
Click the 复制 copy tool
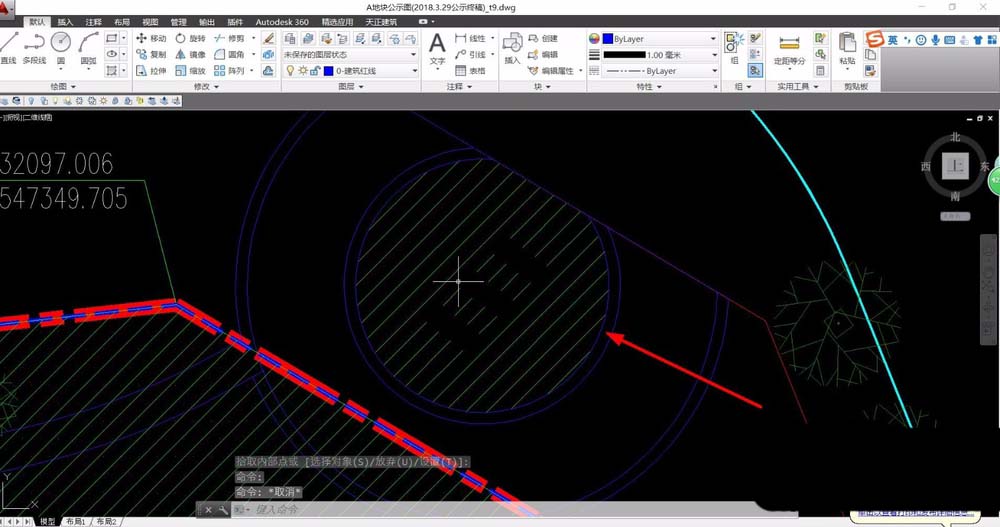tap(151, 54)
